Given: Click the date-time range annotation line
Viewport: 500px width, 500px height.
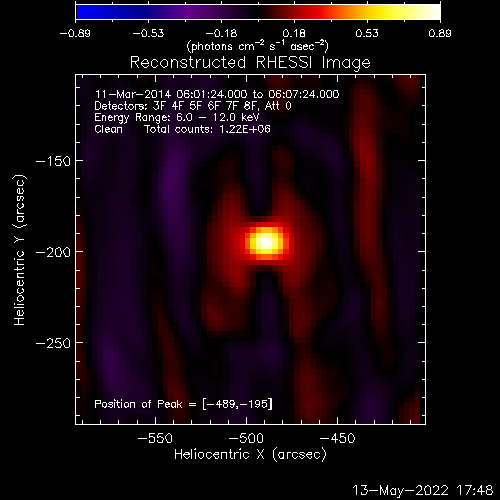Looking at the screenshot, I should click(217, 94).
